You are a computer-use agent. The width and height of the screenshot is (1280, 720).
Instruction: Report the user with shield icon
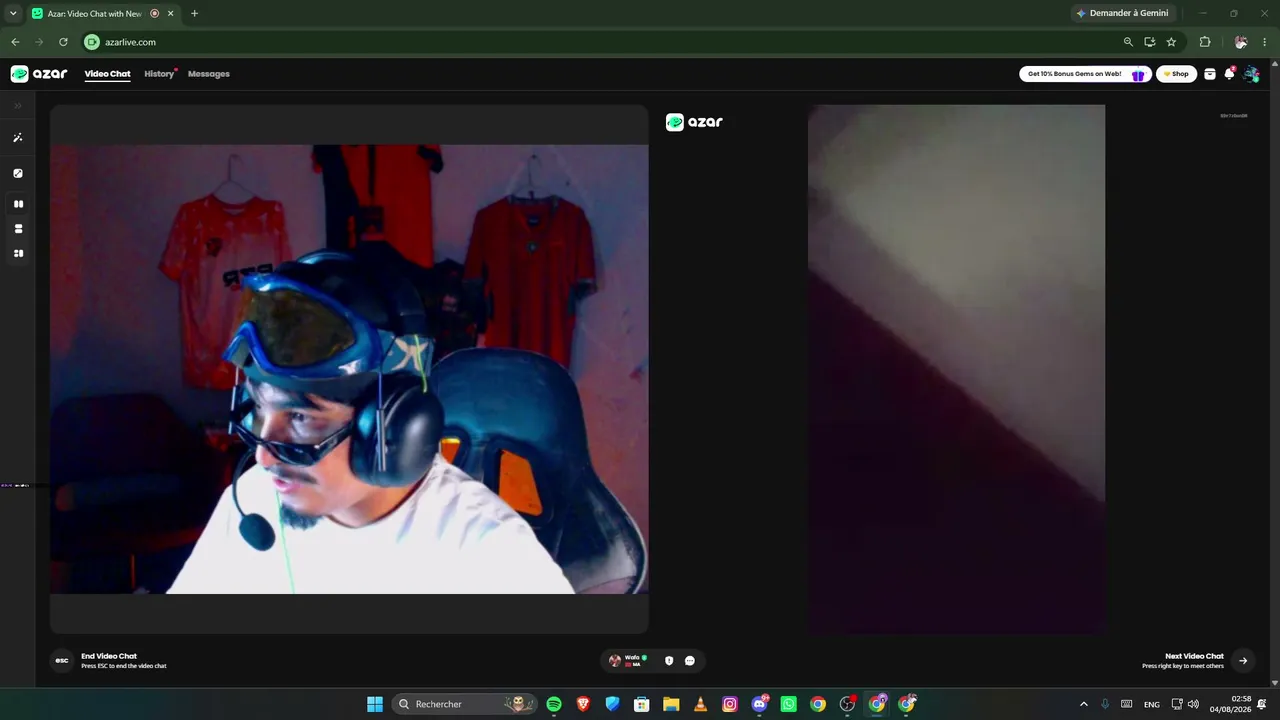coord(669,660)
